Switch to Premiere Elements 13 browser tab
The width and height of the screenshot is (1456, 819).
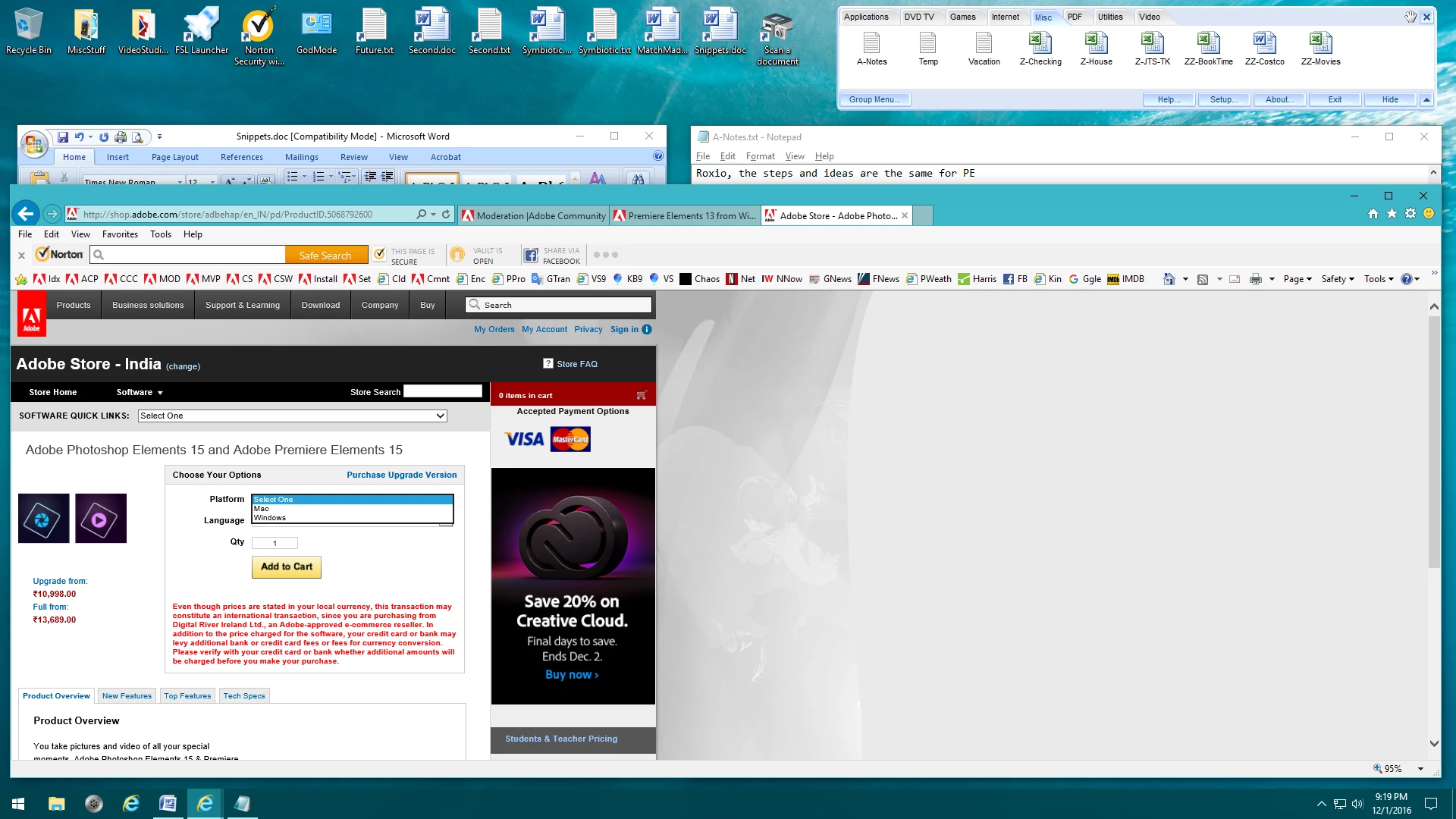[x=685, y=215]
